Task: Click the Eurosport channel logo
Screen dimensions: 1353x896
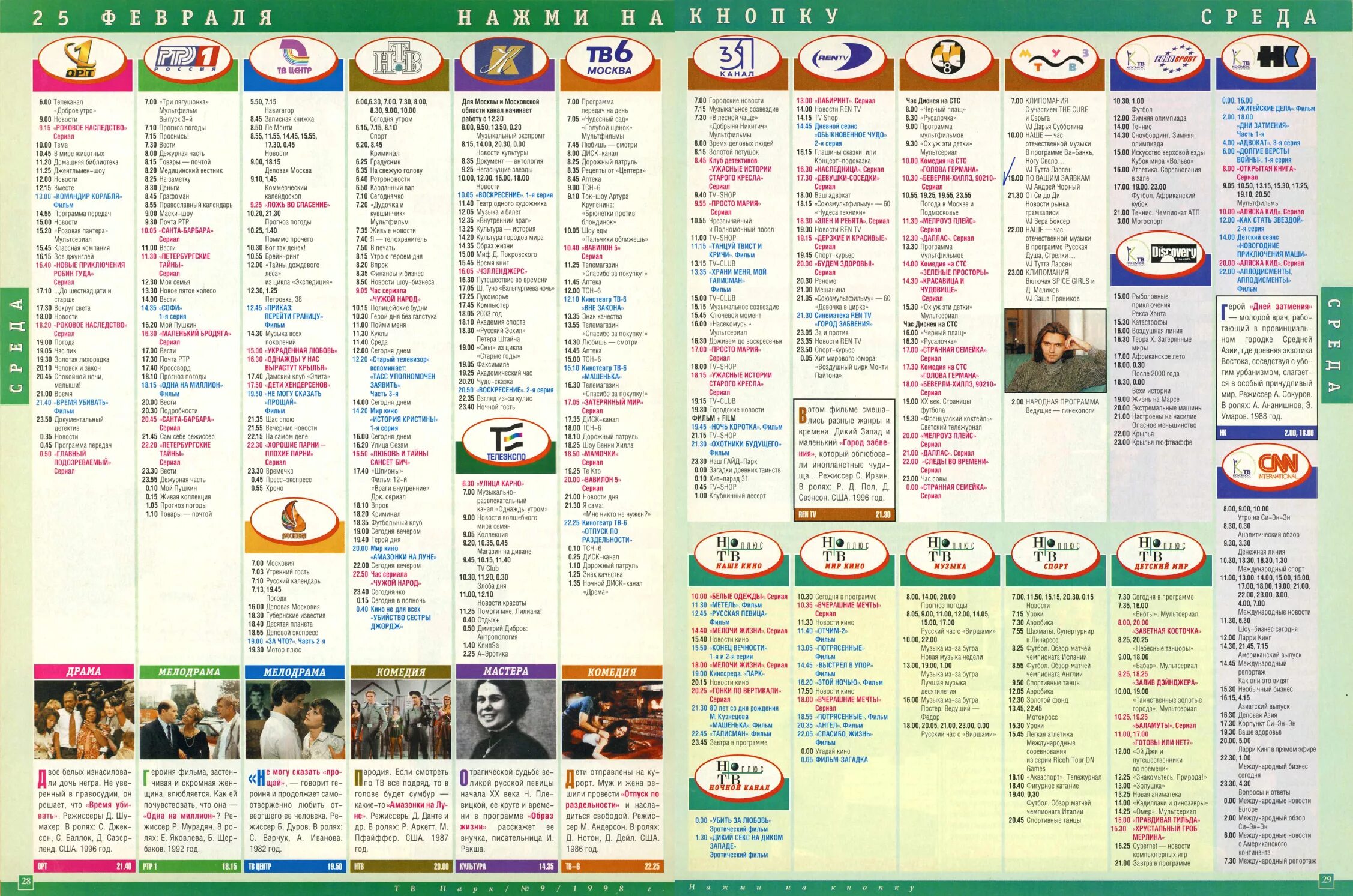Action: click(x=1161, y=60)
